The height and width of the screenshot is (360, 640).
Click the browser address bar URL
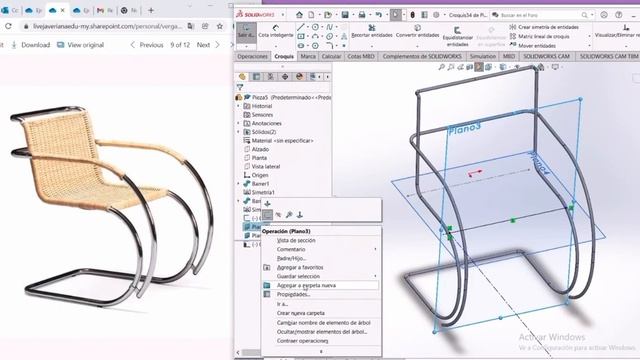tap(108, 26)
